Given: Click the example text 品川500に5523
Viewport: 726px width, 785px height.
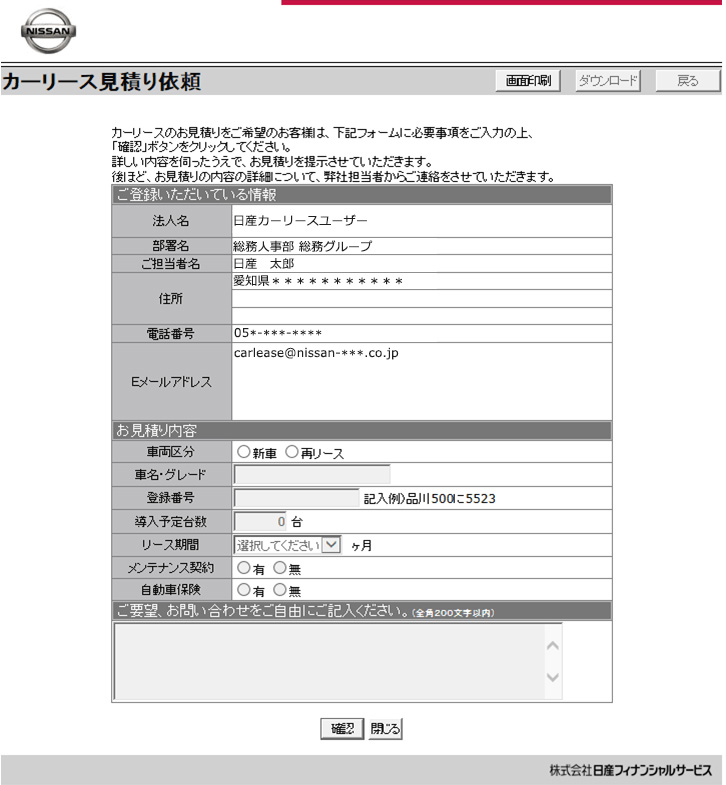Looking at the screenshot, I should [x=451, y=499].
